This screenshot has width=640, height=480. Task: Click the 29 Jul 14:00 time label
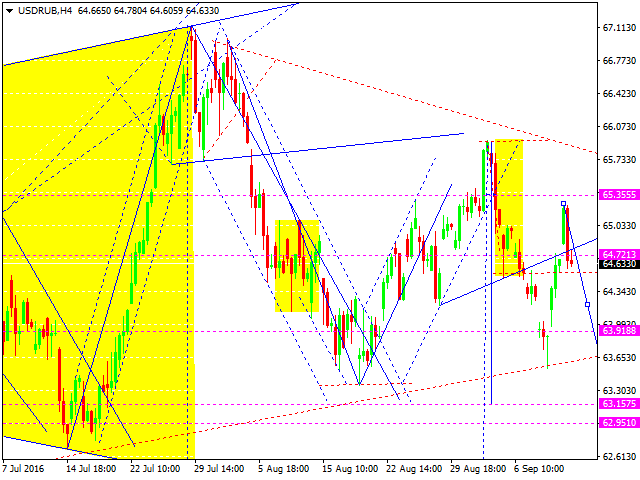click(220, 469)
